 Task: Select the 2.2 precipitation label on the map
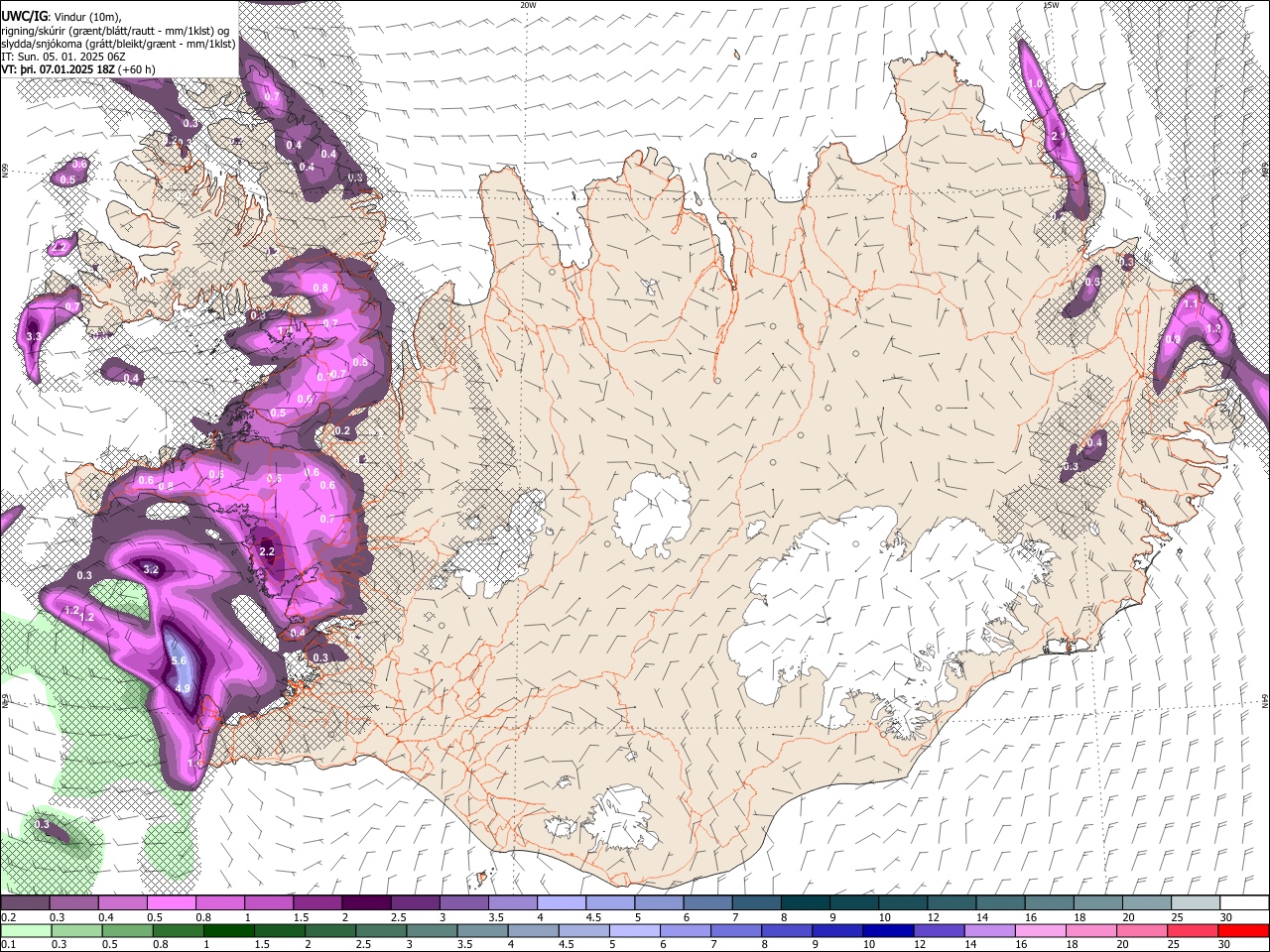[266, 550]
